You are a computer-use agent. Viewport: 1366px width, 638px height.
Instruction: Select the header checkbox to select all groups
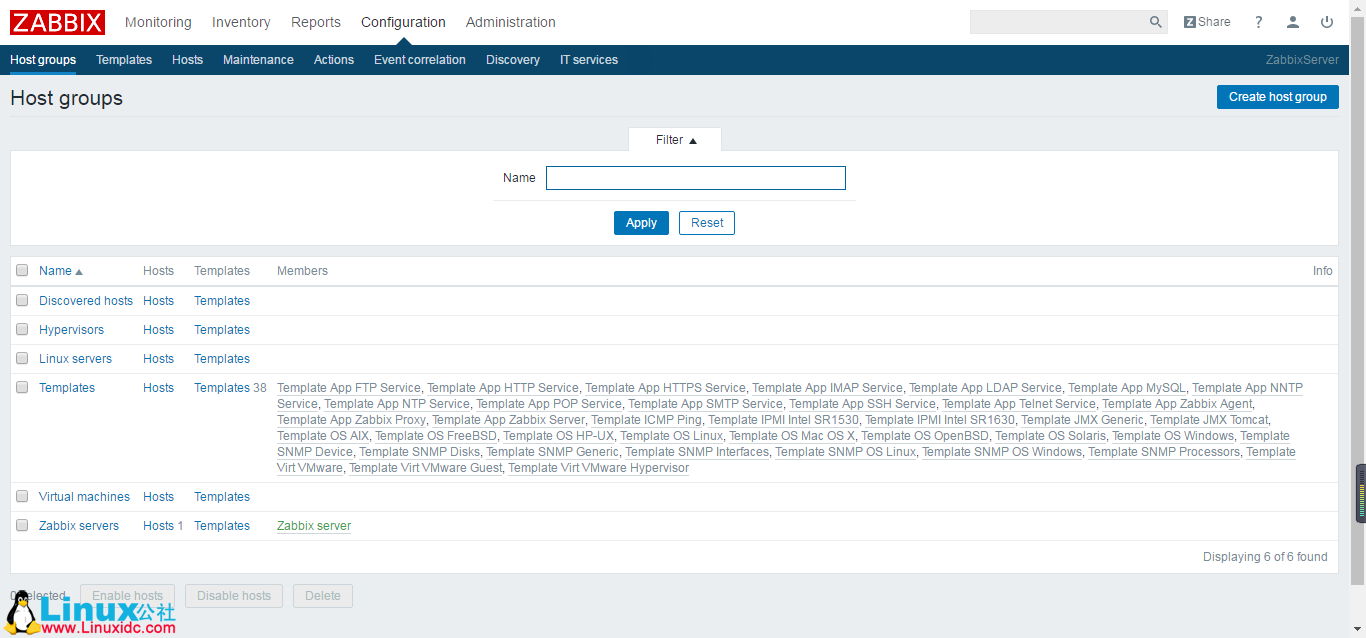22,270
